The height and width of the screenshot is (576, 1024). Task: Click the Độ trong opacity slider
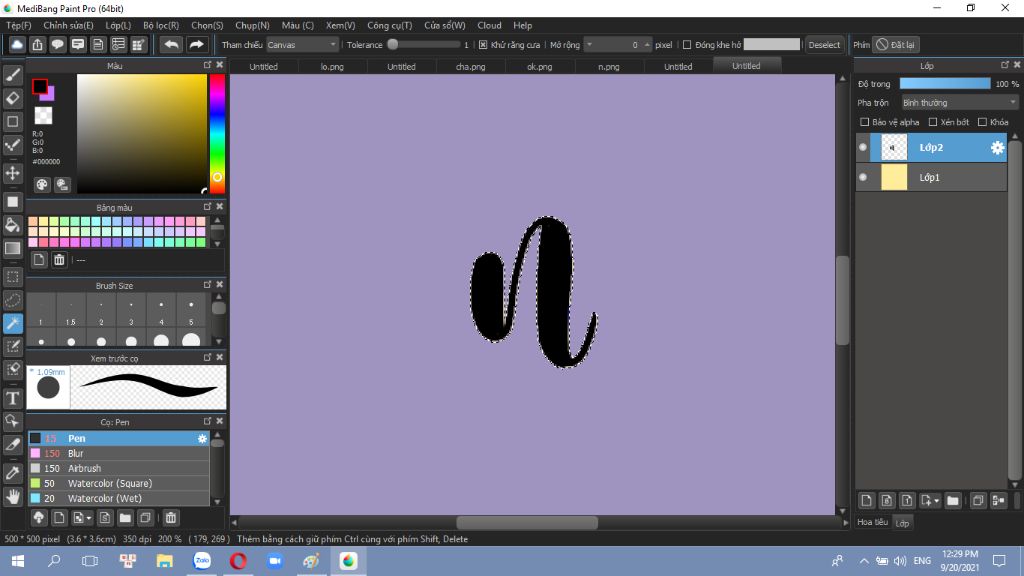(x=945, y=84)
